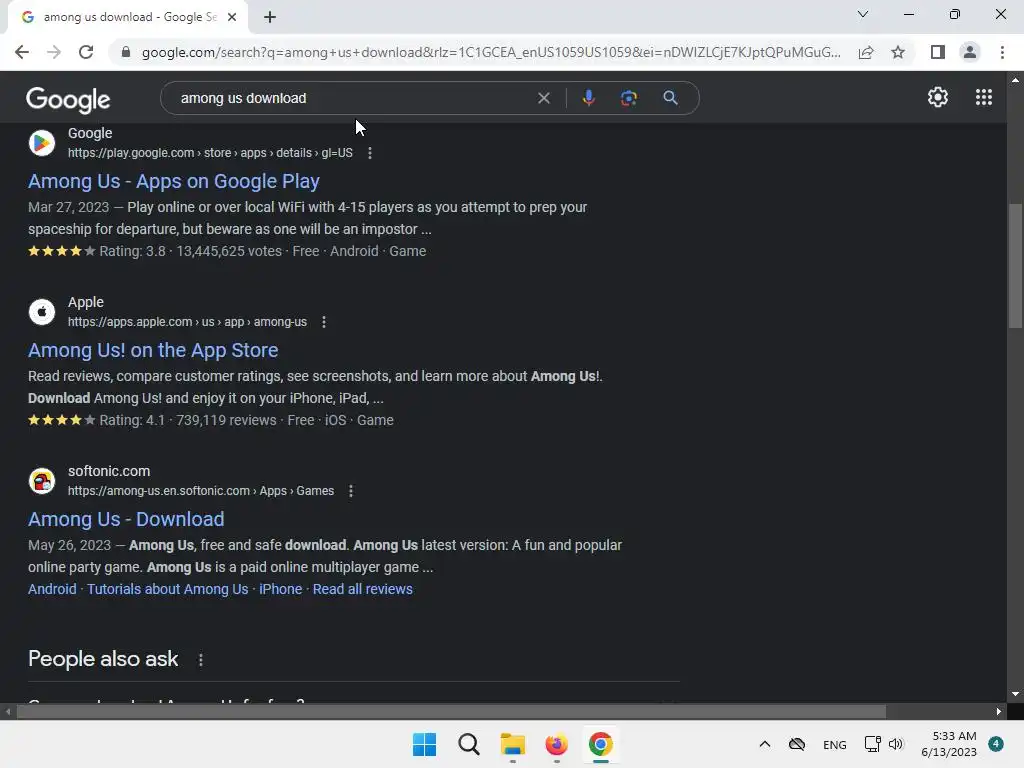Launch Firefox from the taskbar

coord(556,744)
